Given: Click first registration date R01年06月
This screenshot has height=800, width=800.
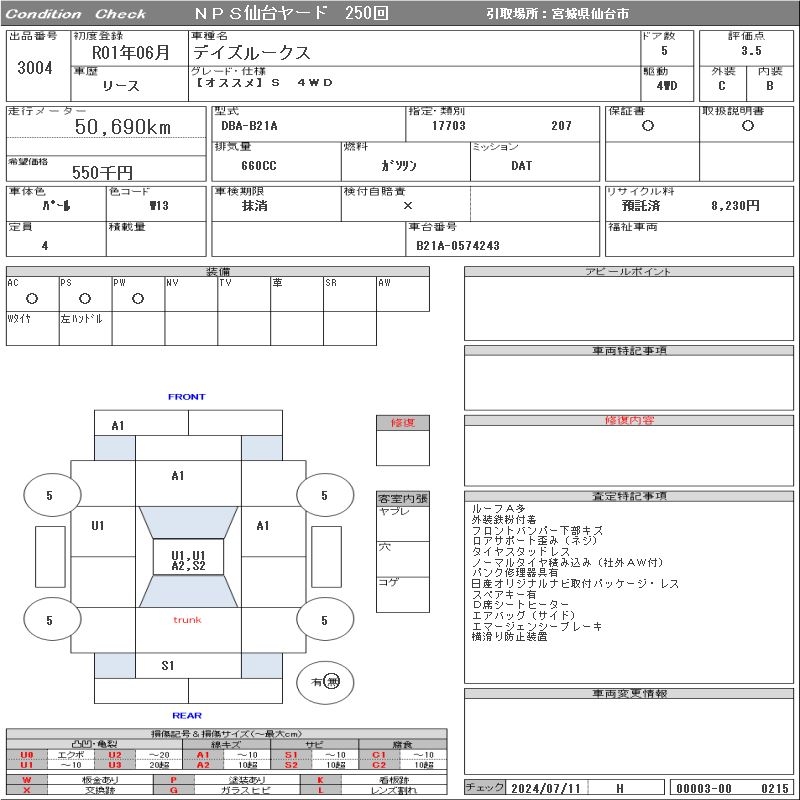Looking at the screenshot, I should 130,53.
